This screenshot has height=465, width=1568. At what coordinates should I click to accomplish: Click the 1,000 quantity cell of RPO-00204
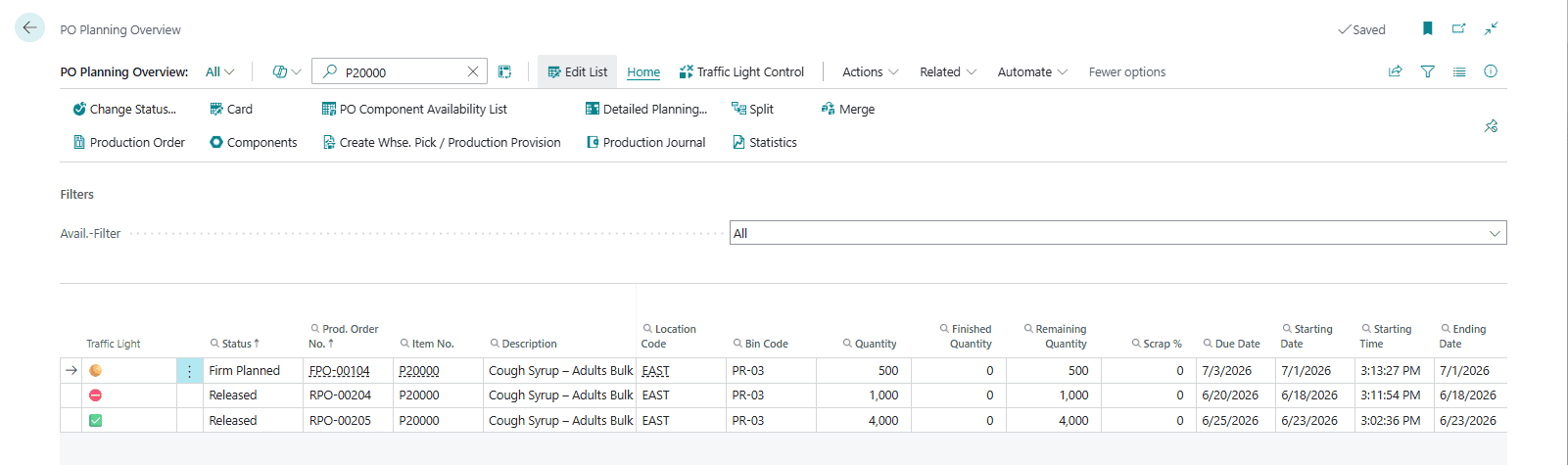pos(863,395)
